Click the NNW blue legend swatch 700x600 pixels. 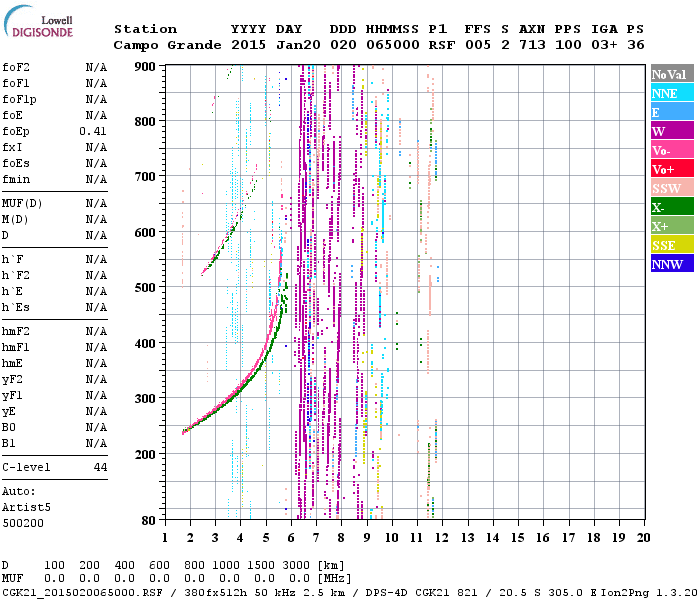672,264
